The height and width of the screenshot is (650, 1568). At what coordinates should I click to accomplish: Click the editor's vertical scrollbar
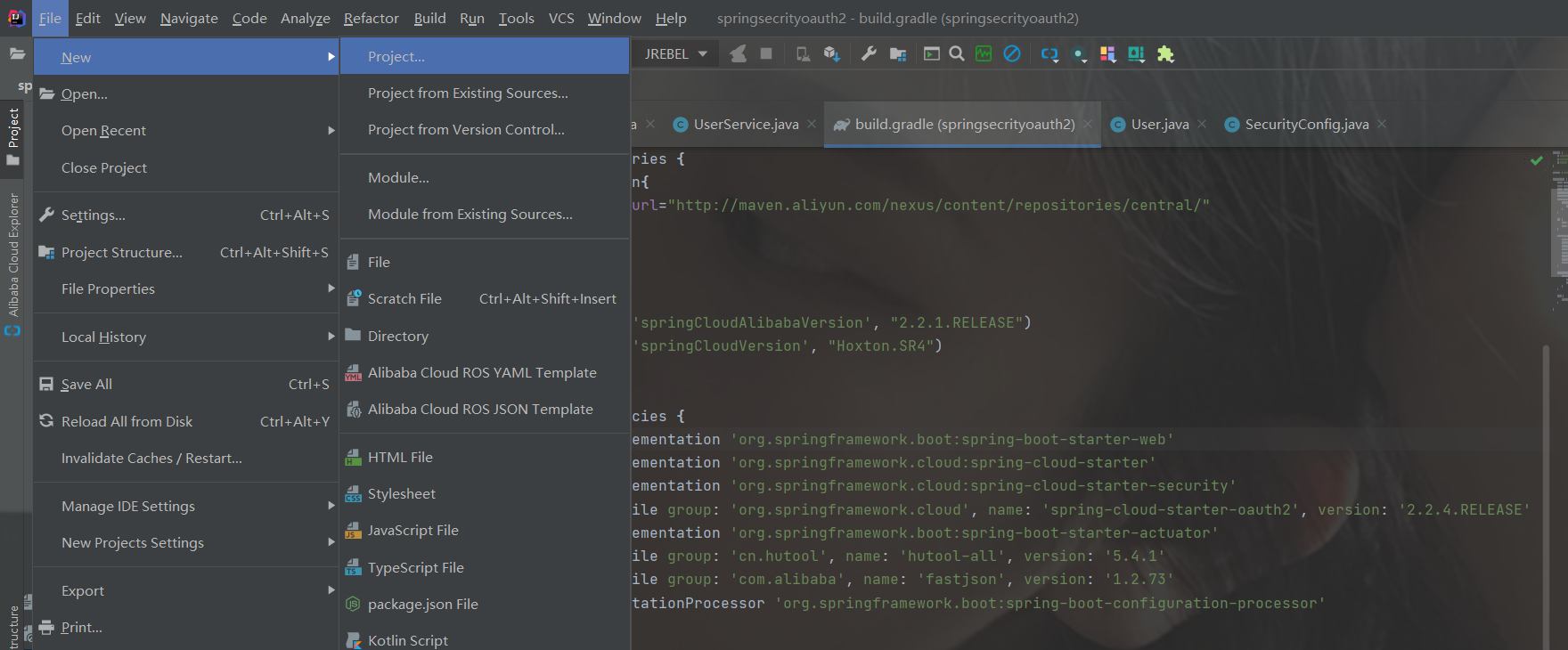tap(1546, 497)
